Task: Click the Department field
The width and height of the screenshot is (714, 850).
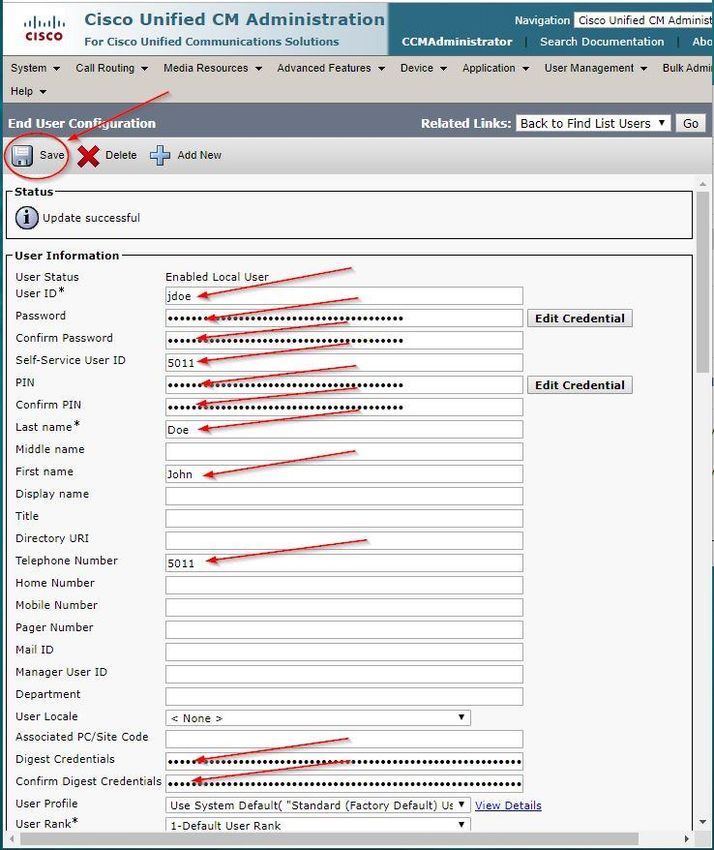Action: (x=344, y=696)
